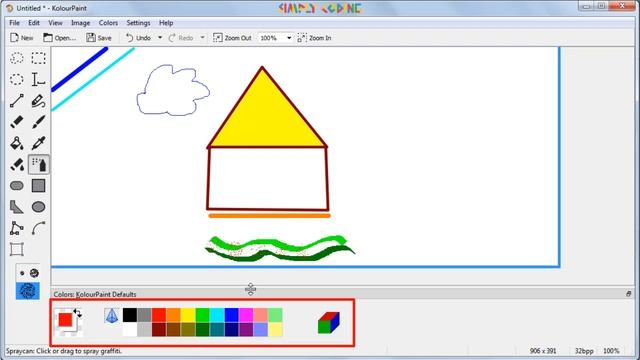640x360 pixels.
Task: Click the square-with-corner-handles tool below Connected Lines
Action: pos(17,249)
